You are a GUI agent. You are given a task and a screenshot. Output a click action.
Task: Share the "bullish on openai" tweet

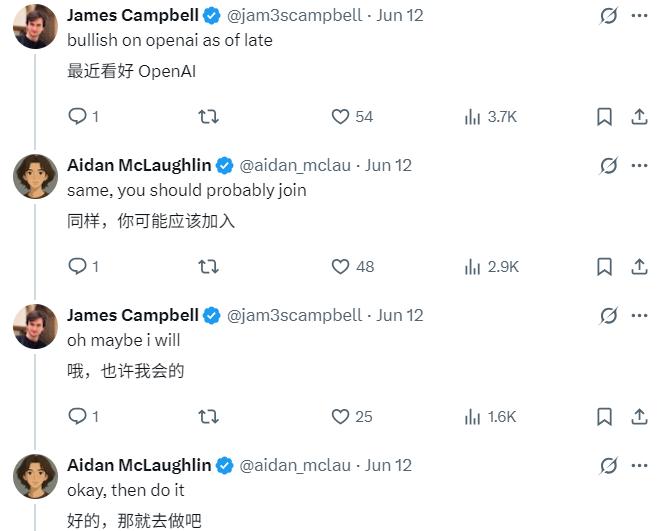(639, 116)
